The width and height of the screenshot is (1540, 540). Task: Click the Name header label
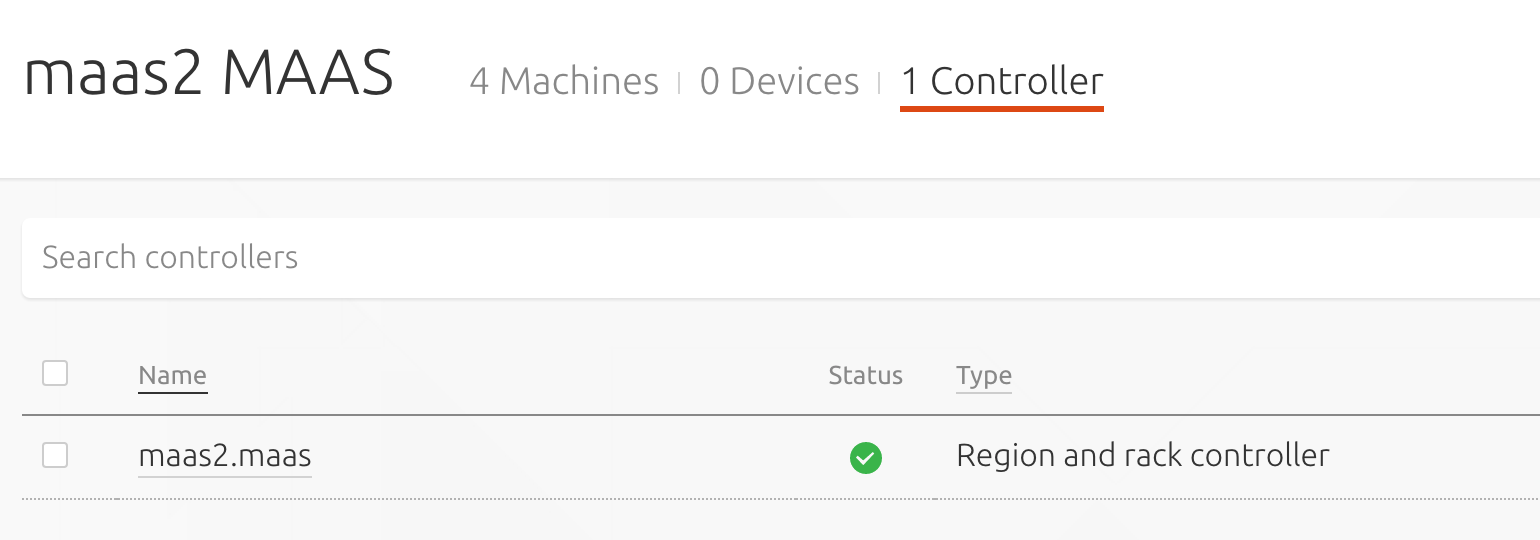(172, 376)
